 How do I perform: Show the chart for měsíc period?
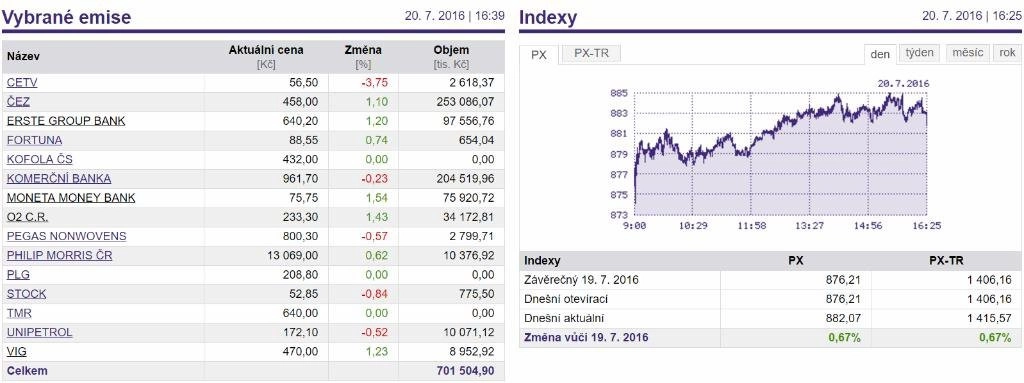[x=967, y=53]
